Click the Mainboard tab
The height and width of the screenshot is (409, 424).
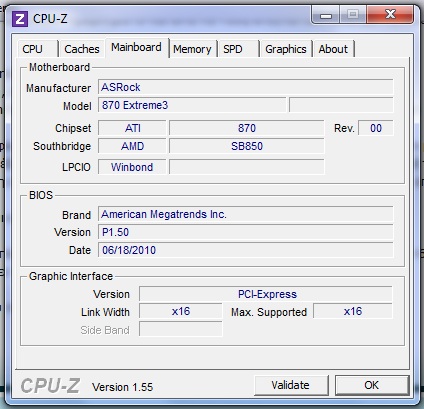136,48
